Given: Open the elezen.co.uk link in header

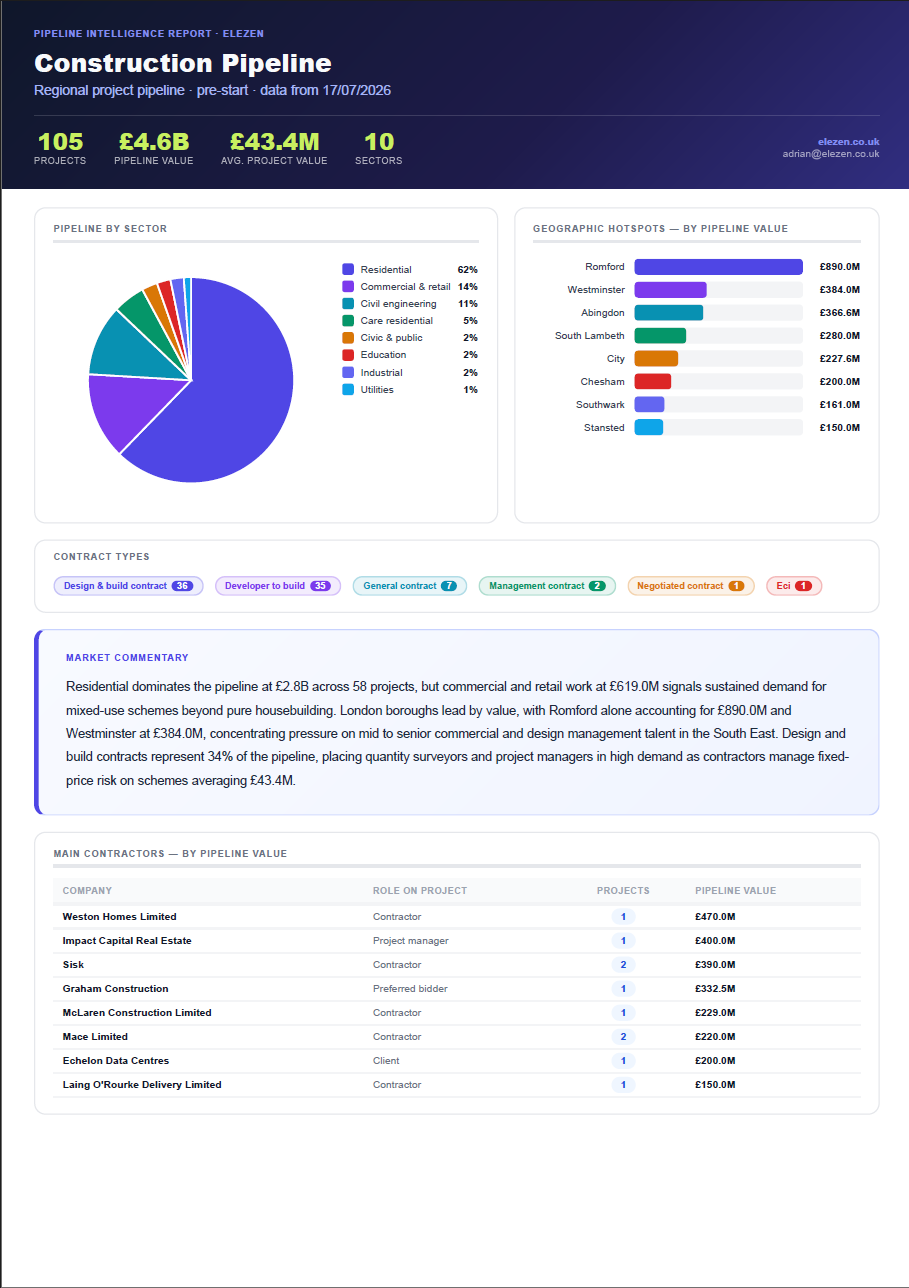Looking at the screenshot, I should 848,142.
